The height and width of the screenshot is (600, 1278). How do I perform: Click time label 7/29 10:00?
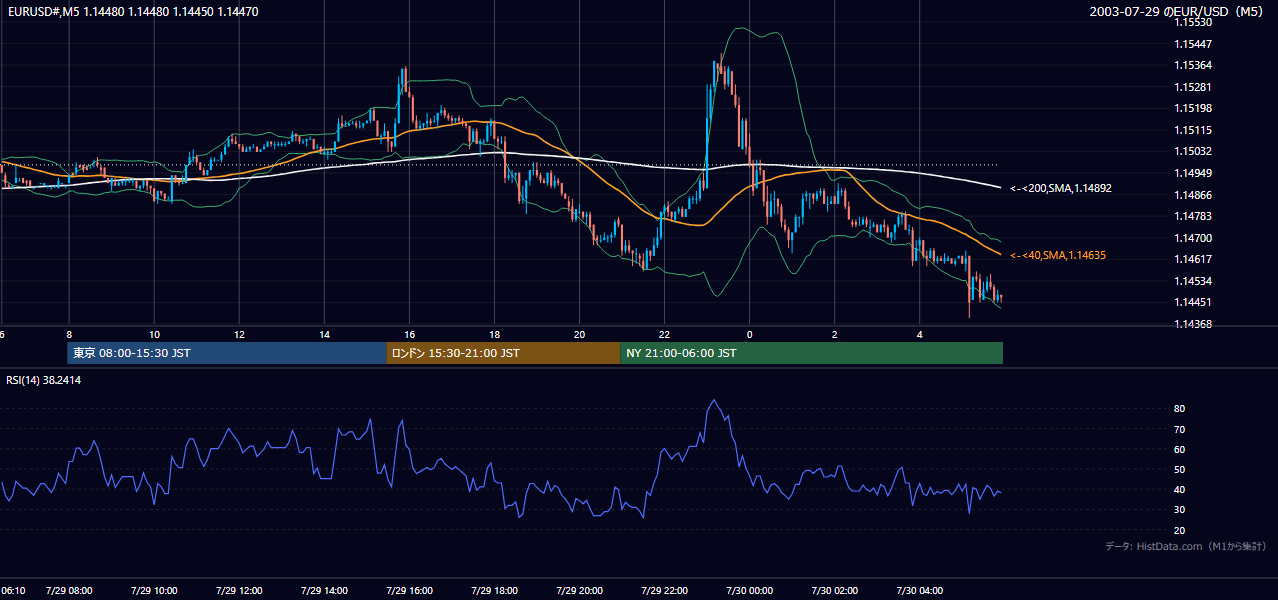[x=154, y=590]
